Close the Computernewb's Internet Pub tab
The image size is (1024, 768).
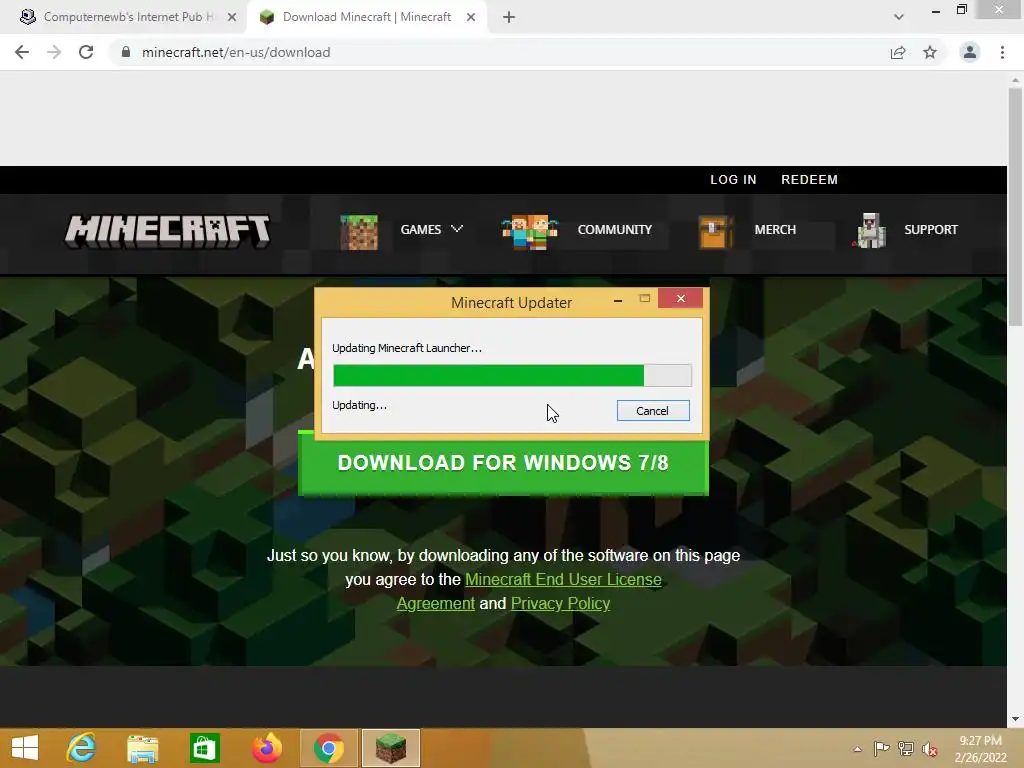pos(232,17)
